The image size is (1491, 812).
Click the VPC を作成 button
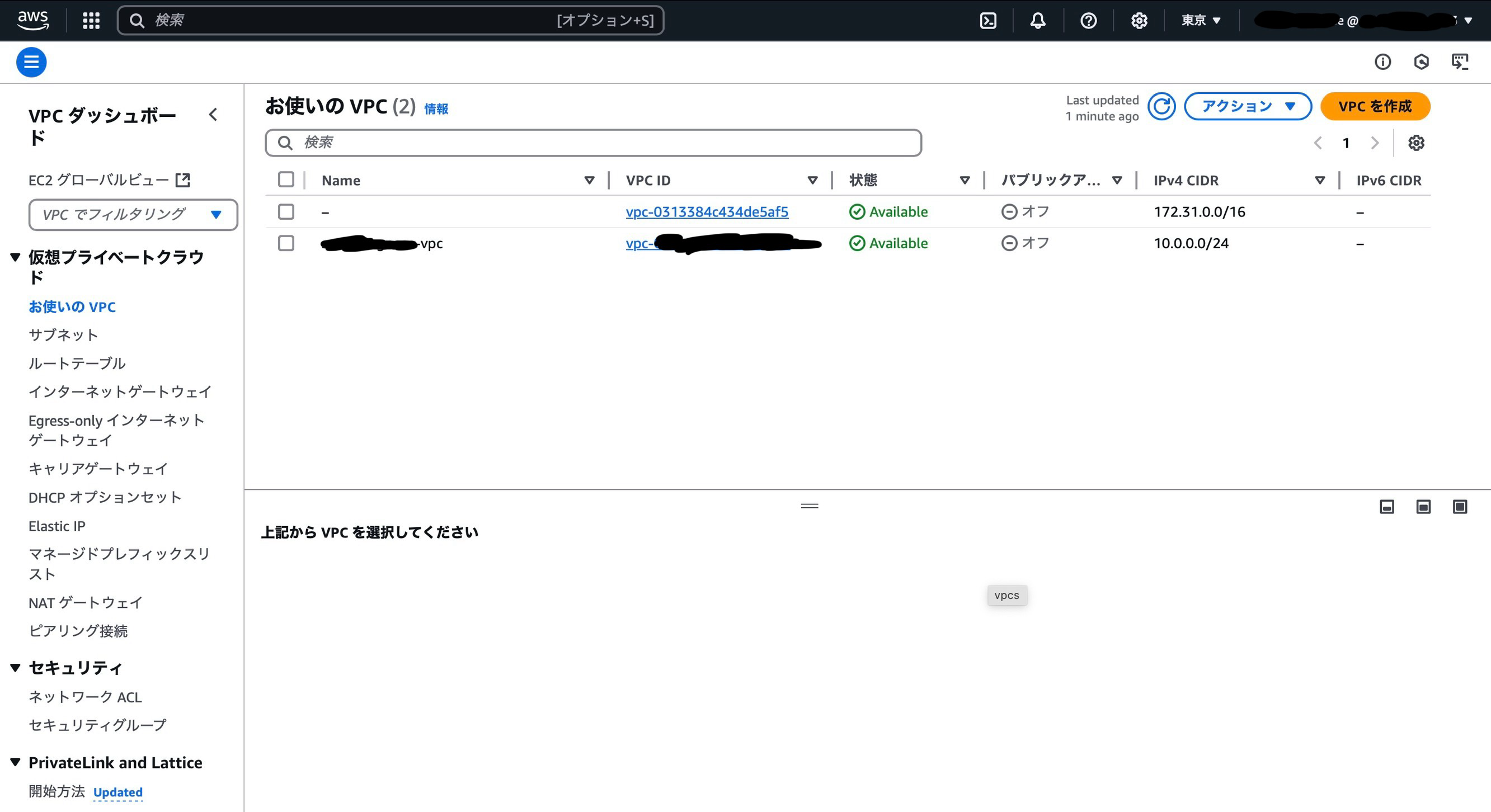(1375, 106)
